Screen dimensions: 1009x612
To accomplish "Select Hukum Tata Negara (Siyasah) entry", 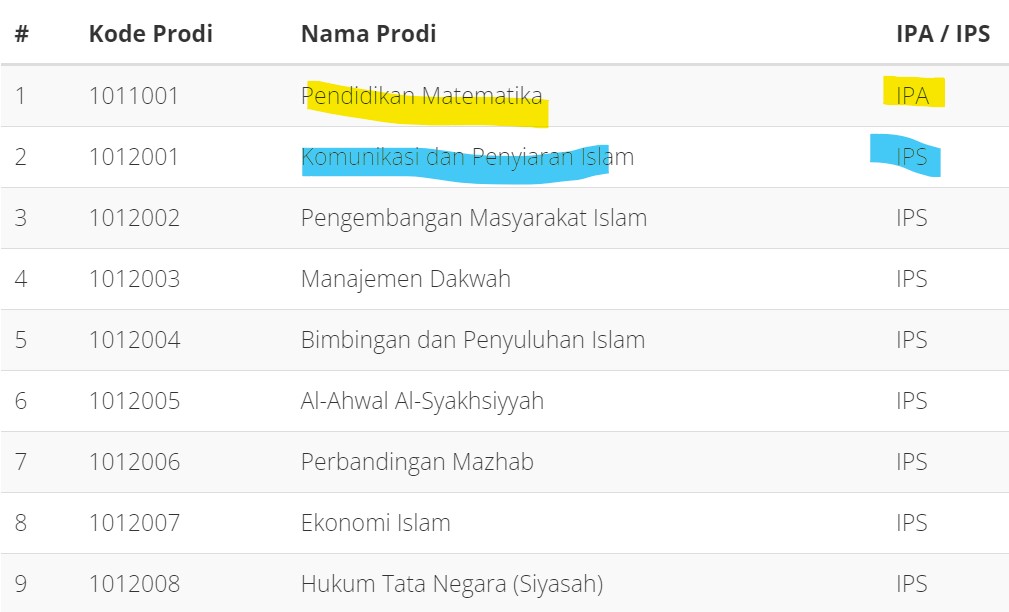I will (x=452, y=584).
